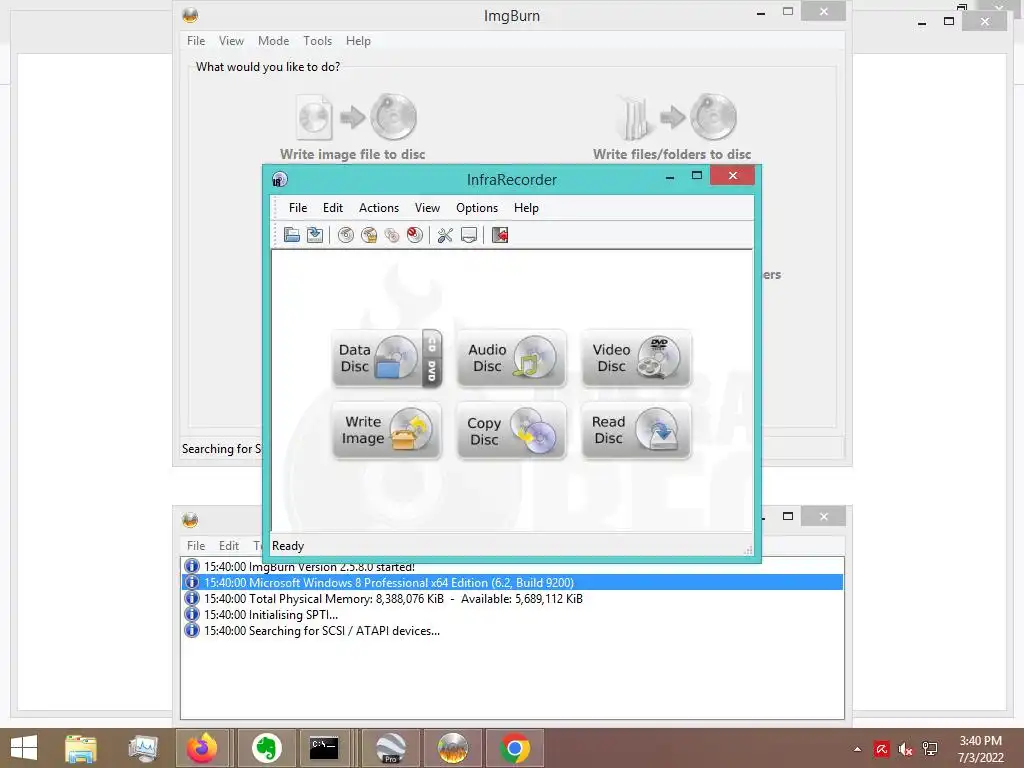Viewport: 1024px width, 768px height.
Task: Open the system monitor taskbar icon
Action: pos(143,748)
